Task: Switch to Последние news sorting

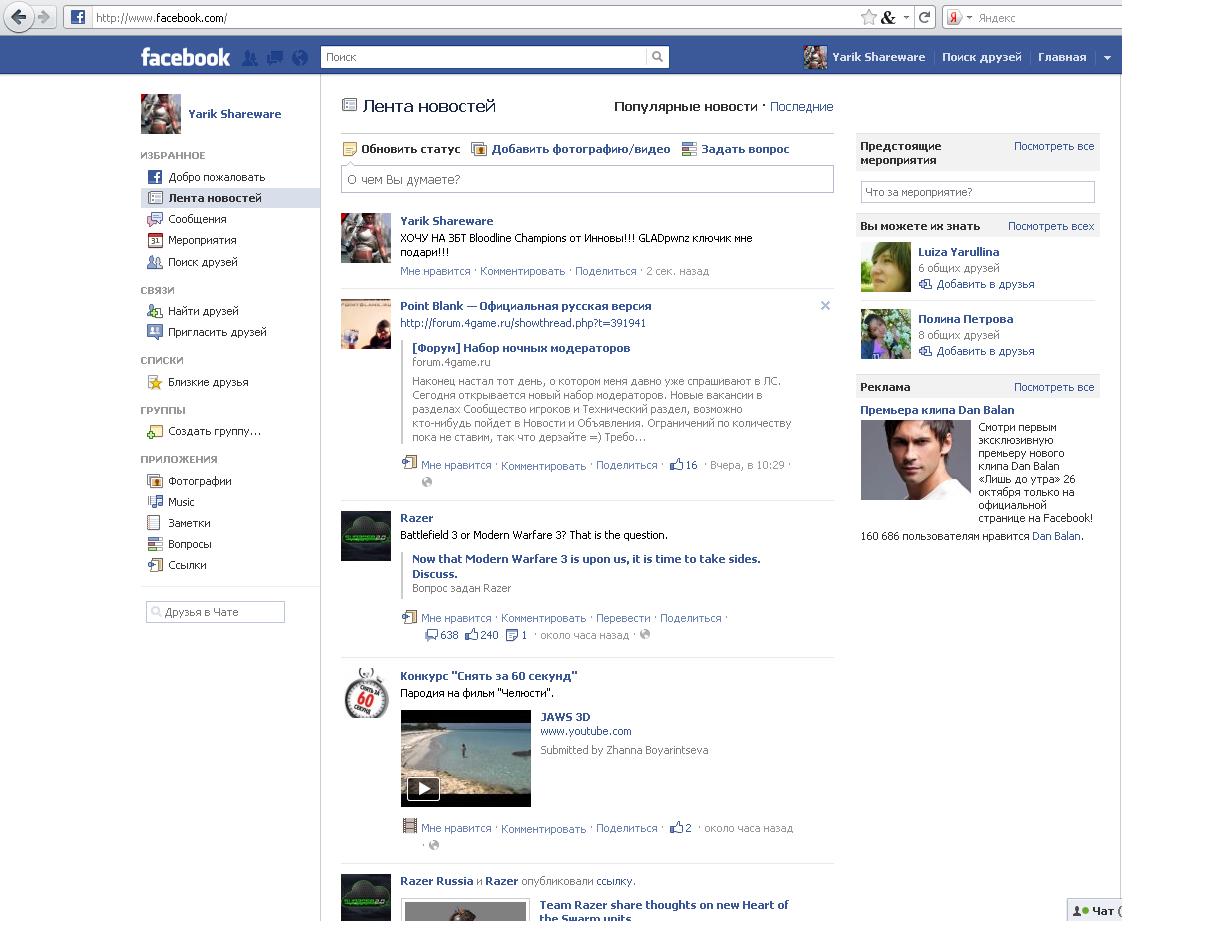Action: coord(801,107)
